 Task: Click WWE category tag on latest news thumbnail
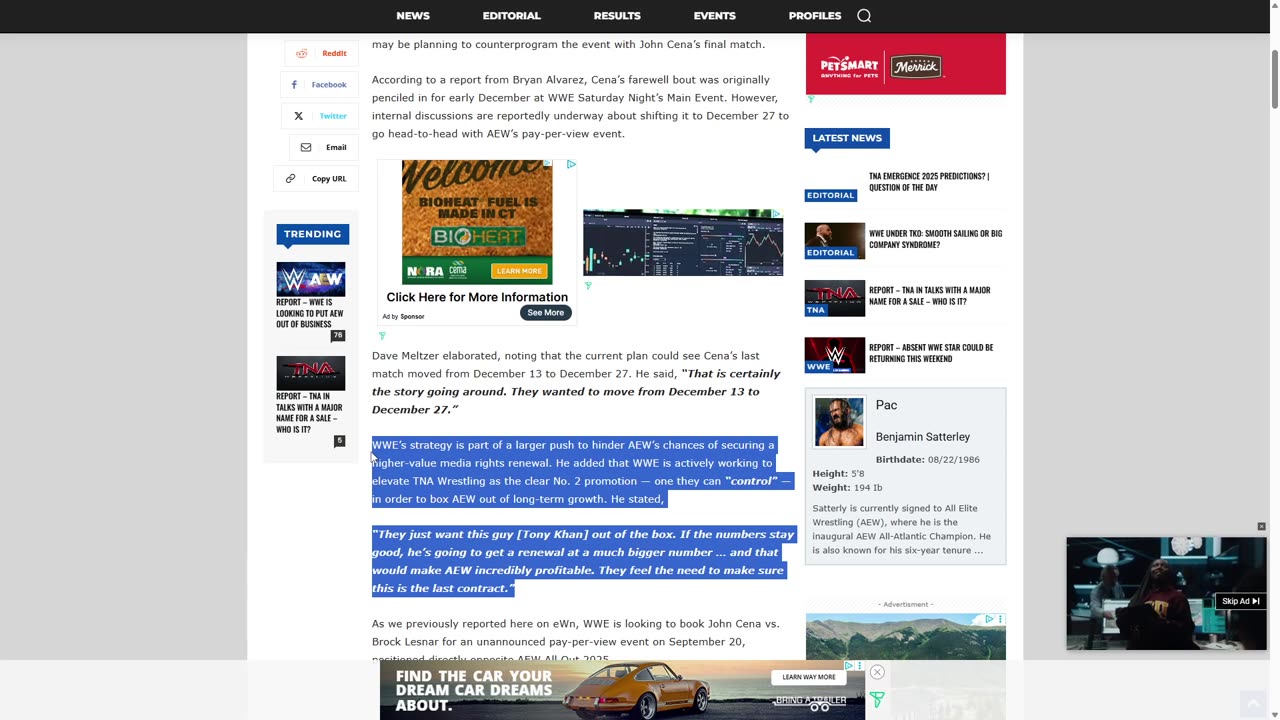(x=819, y=367)
